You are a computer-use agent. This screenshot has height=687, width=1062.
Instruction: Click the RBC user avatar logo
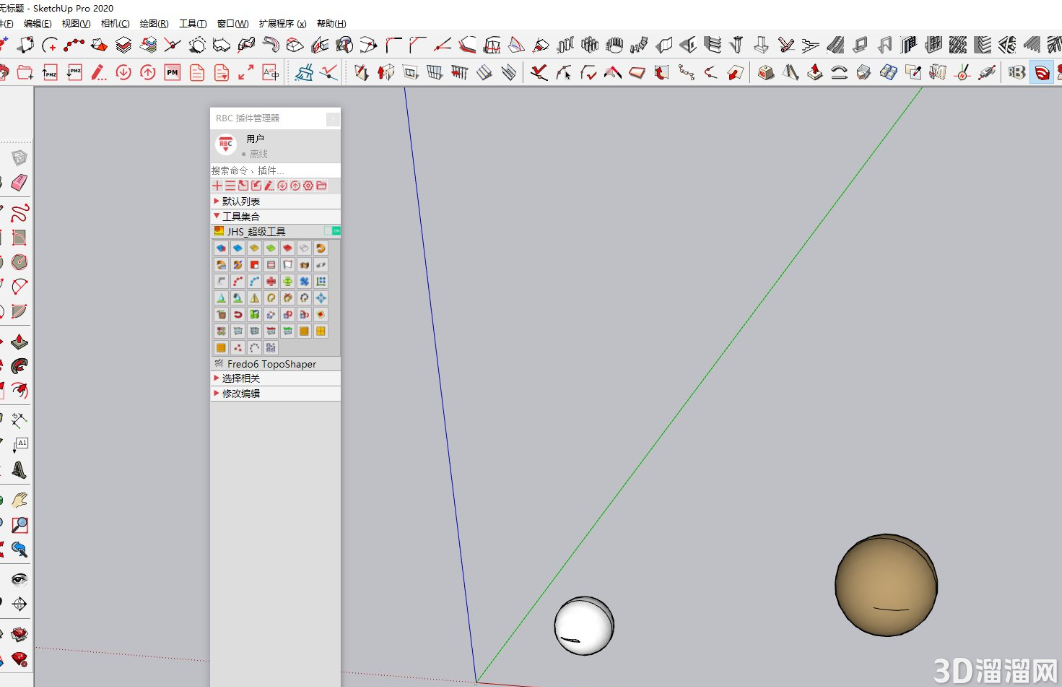click(226, 144)
